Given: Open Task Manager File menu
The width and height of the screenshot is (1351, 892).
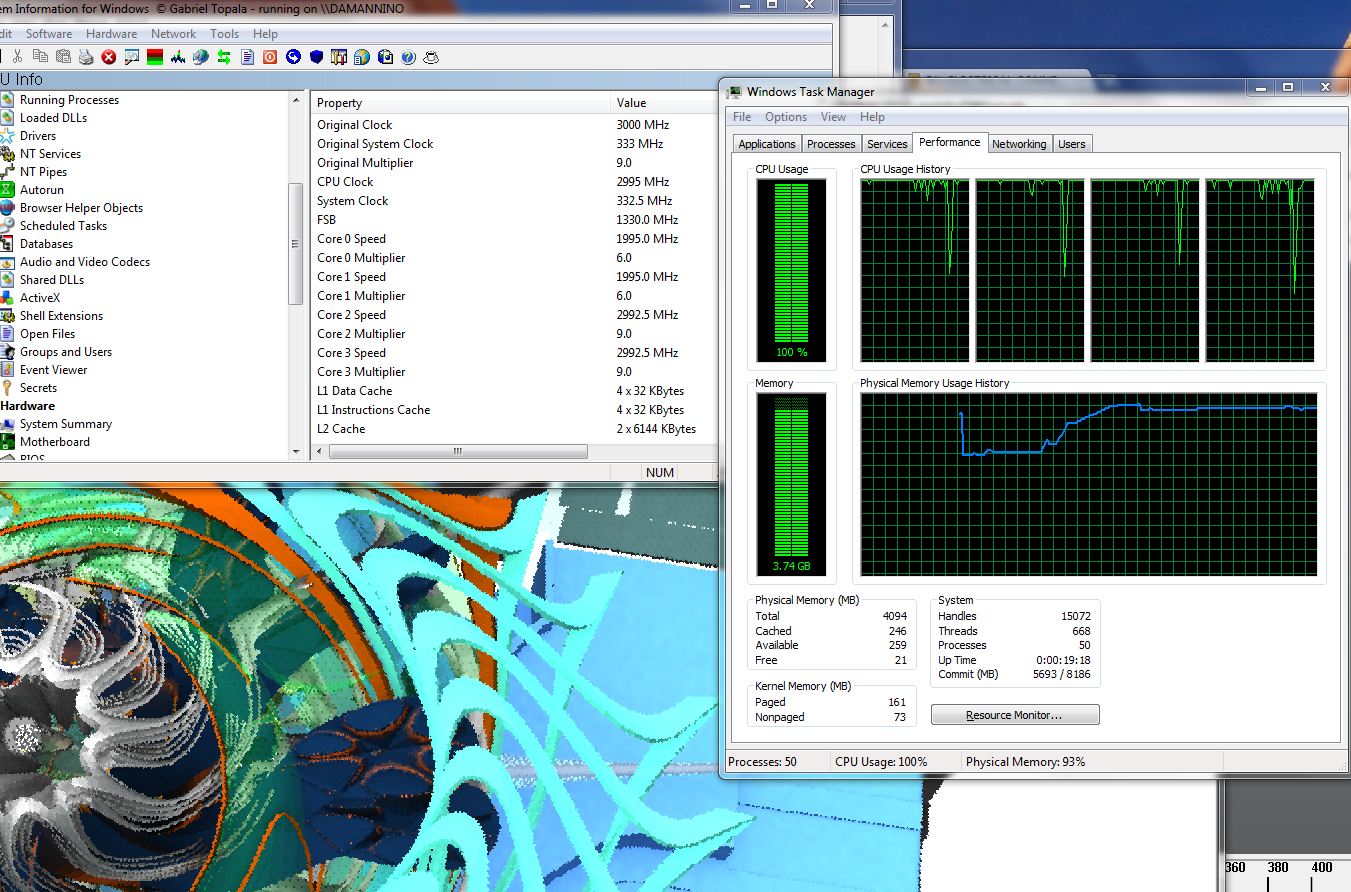Looking at the screenshot, I should pos(742,117).
